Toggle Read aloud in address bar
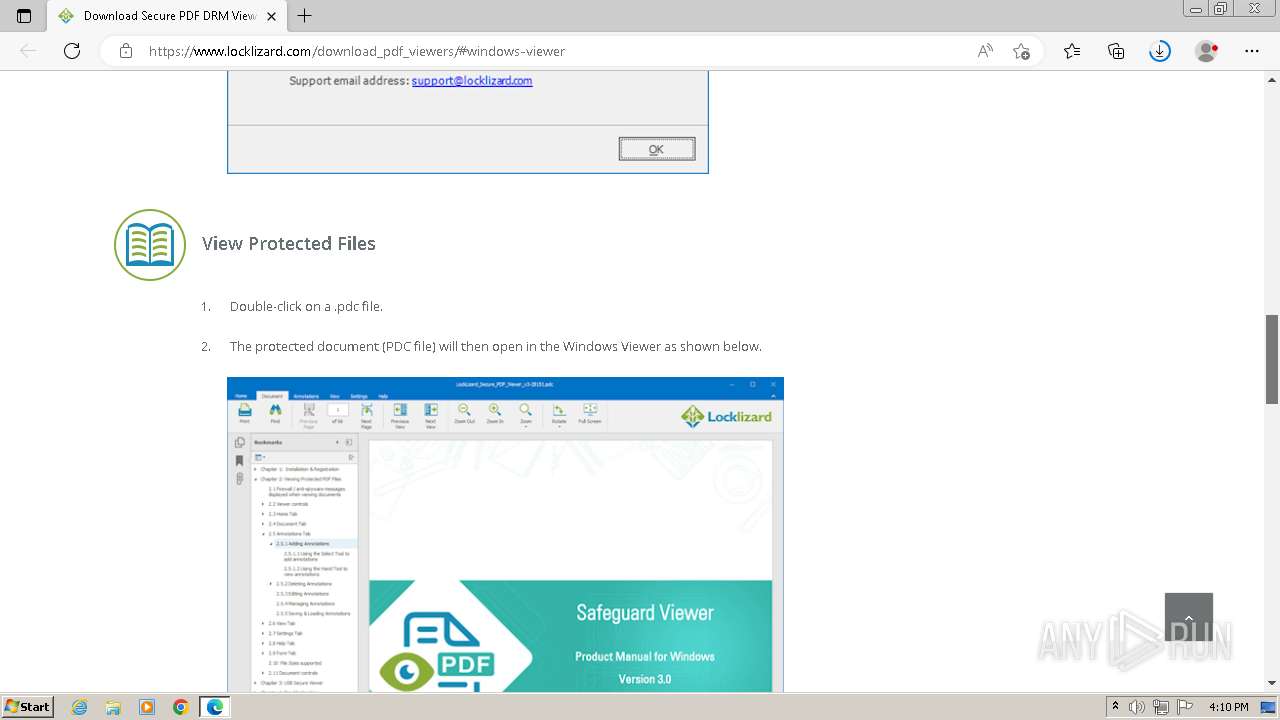 tap(985, 51)
